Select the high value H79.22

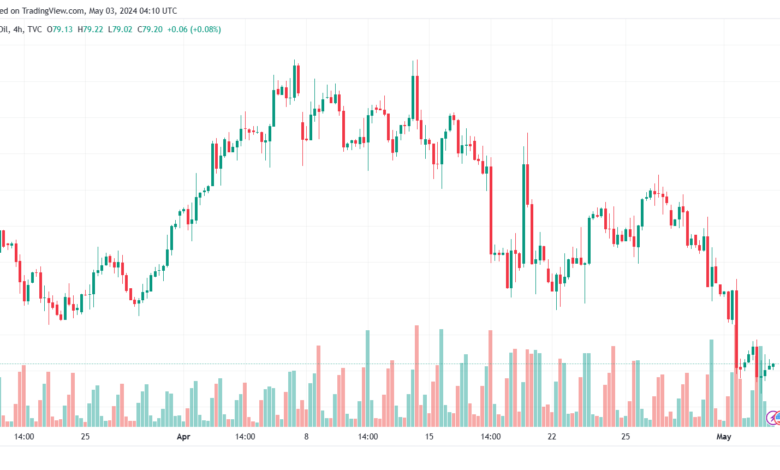click(90, 29)
